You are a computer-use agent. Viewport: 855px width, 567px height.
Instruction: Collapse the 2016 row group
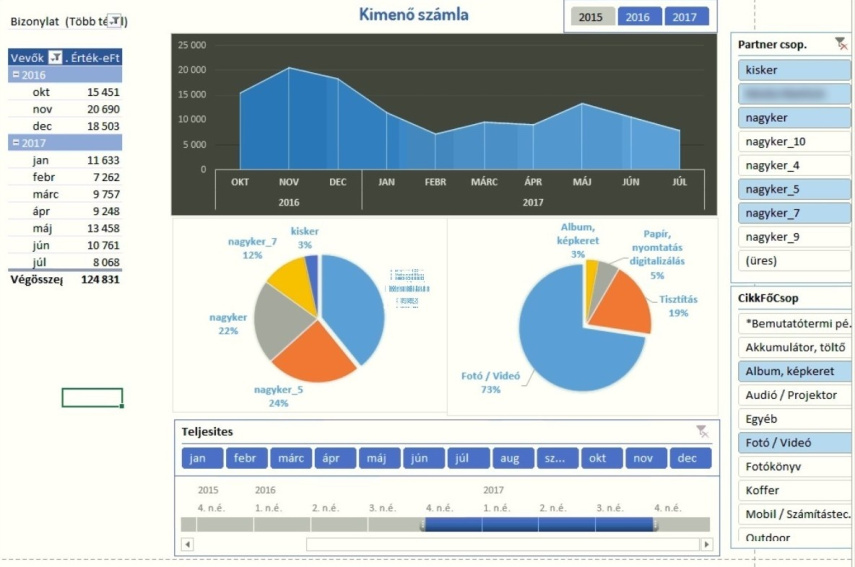(13, 75)
